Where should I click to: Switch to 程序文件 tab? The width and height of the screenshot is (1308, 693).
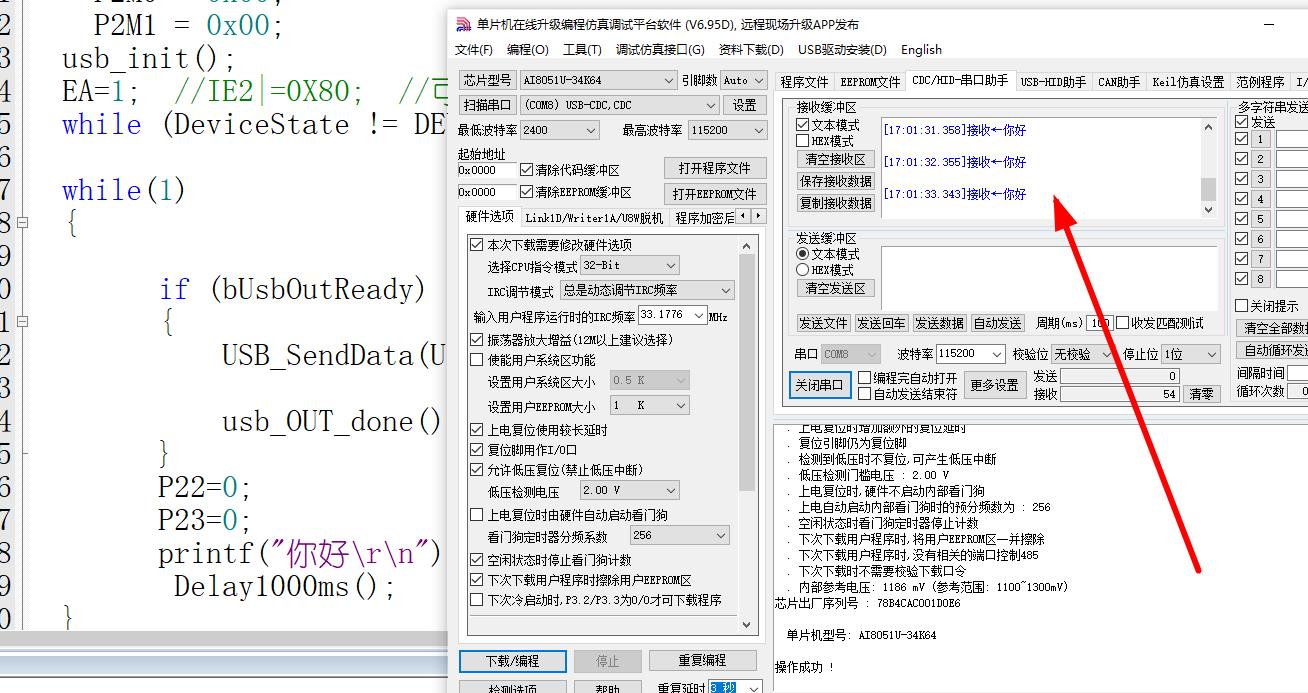pyautogui.click(x=804, y=82)
